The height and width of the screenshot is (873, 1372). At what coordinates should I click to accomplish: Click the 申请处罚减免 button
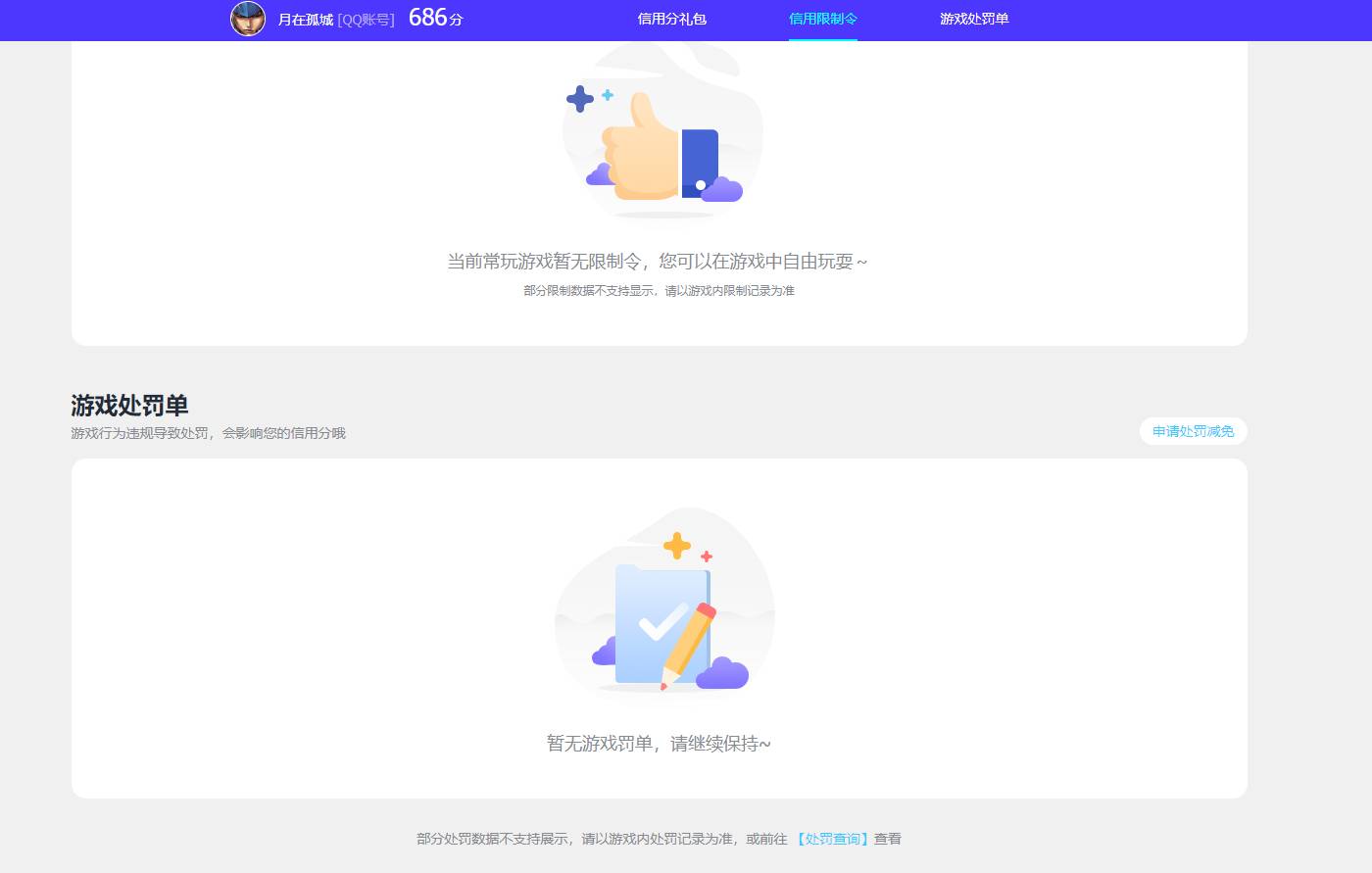tap(1193, 431)
